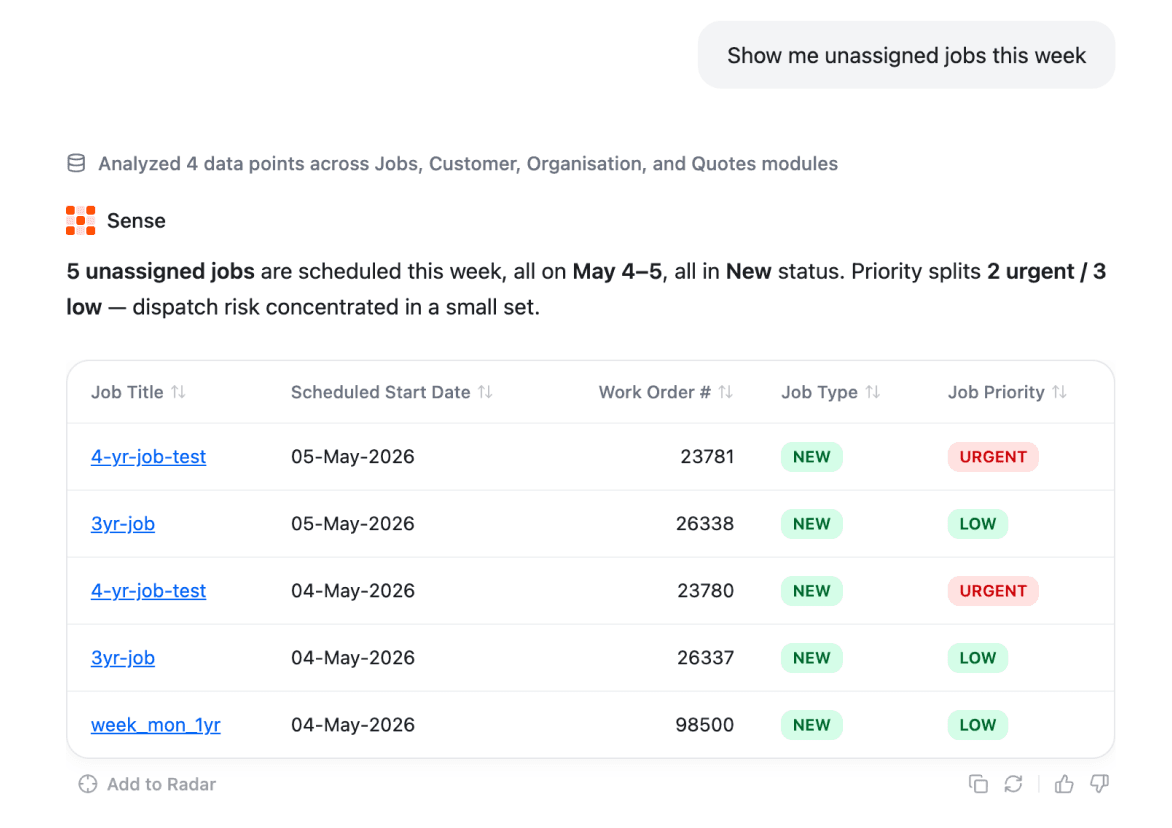Click the regenerate response icon
Image resolution: width=1172 pixels, height=828 pixels.
1014,784
